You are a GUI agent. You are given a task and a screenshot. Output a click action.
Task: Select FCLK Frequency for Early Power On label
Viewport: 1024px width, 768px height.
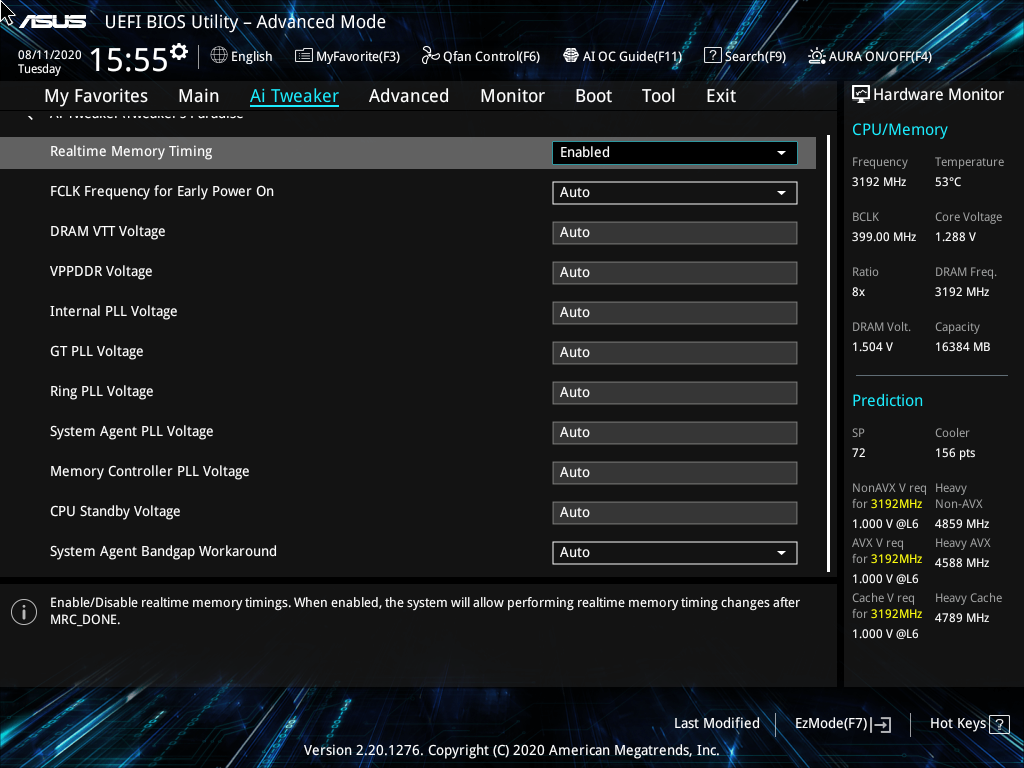point(162,191)
